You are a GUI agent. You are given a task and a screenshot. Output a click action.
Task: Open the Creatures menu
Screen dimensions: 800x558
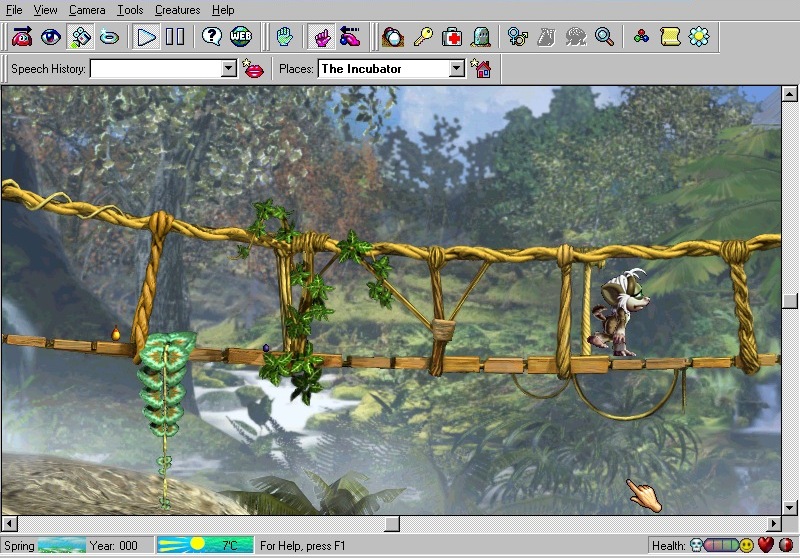[178, 10]
